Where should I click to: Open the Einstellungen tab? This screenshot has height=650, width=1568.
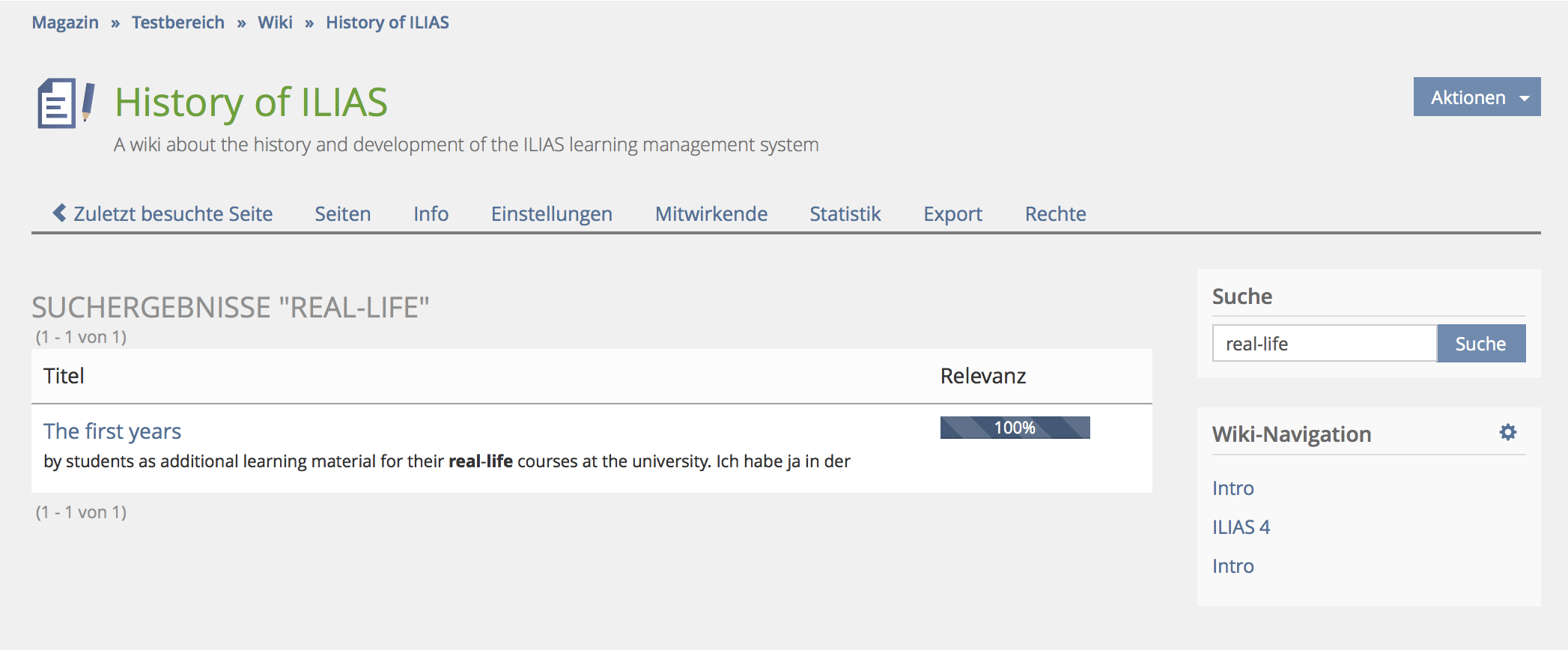[551, 214]
